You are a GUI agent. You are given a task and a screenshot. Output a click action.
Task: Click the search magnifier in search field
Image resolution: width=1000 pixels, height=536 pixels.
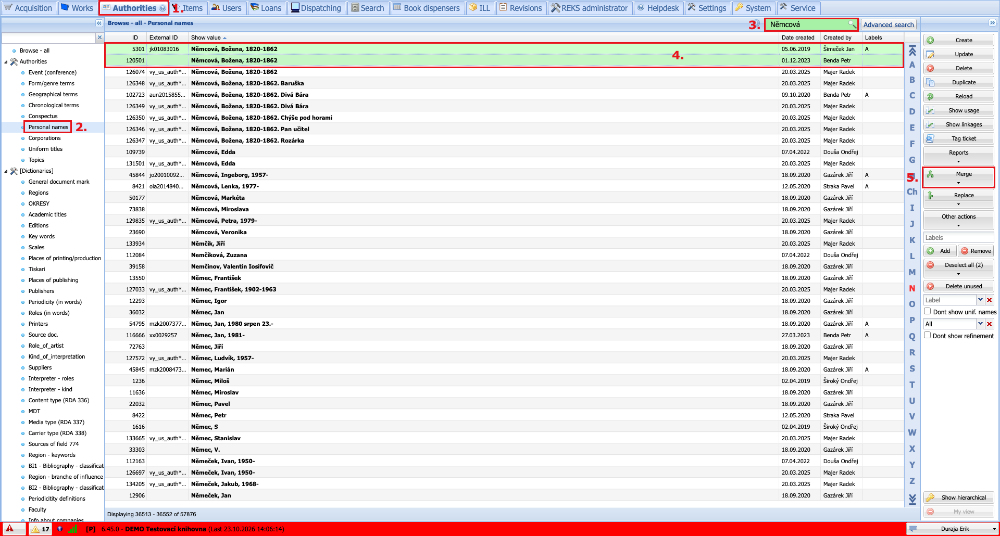point(851,24)
